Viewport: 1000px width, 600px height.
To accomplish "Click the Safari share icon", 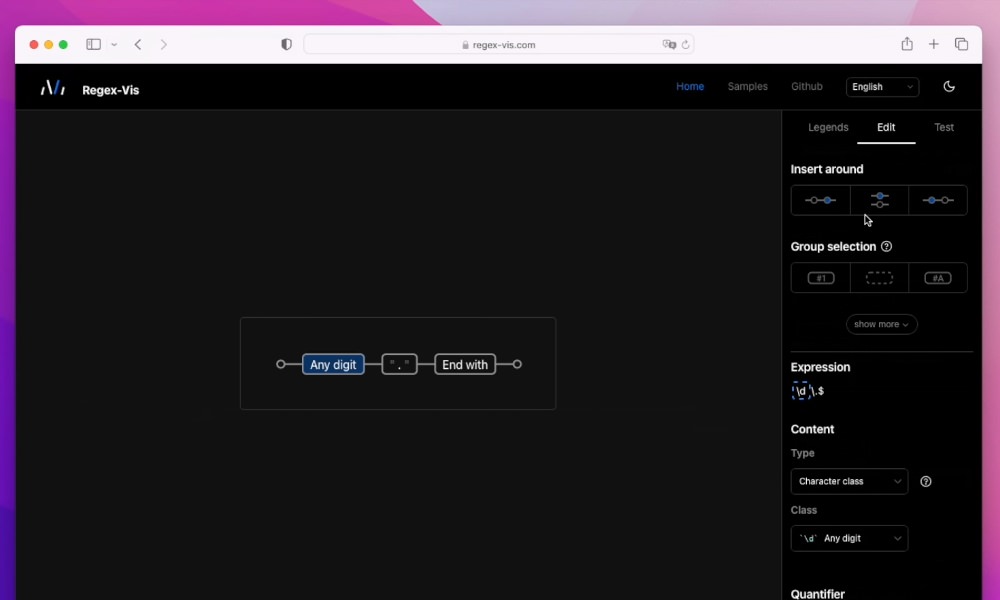I will (906, 44).
